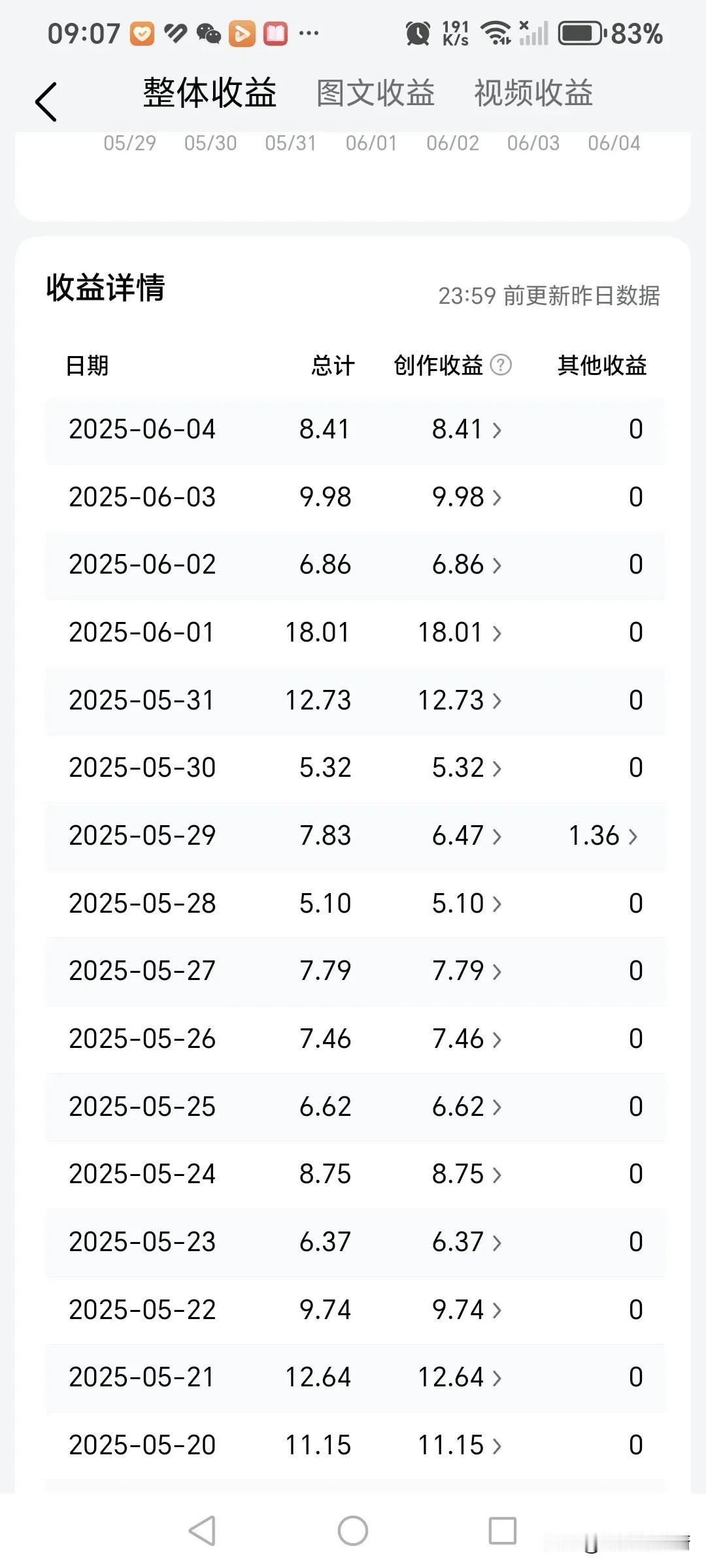
Task: Tap the Android back navigation triangle
Action: [x=202, y=1530]
